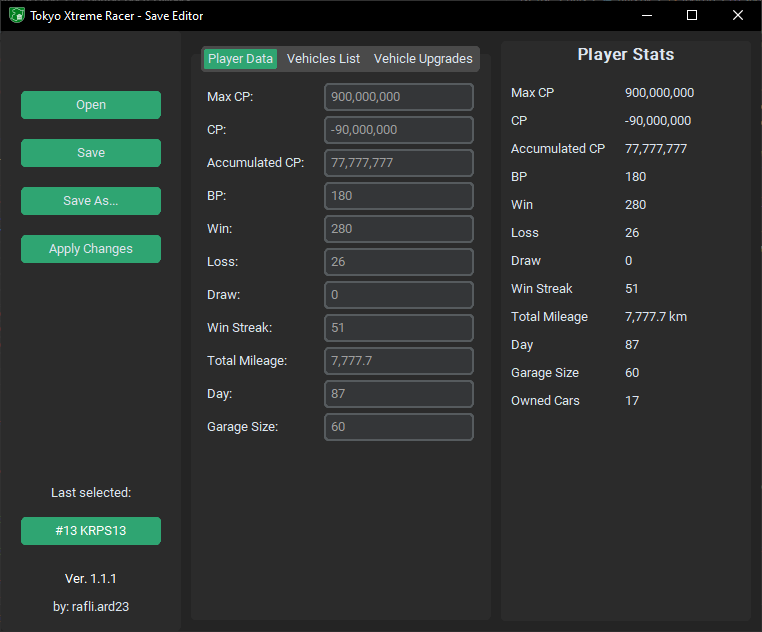Switch to the Player Data tab
762x632 pixels.
[240, 59]
